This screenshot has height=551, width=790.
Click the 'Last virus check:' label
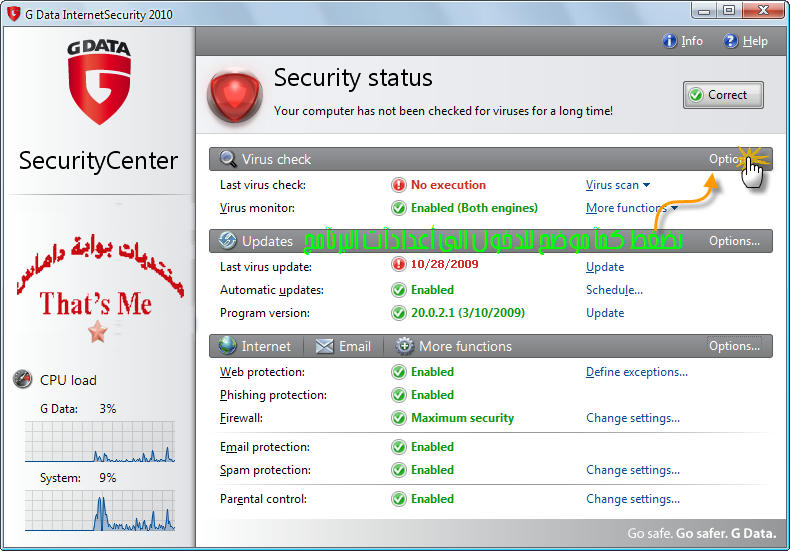coord(262,185)
